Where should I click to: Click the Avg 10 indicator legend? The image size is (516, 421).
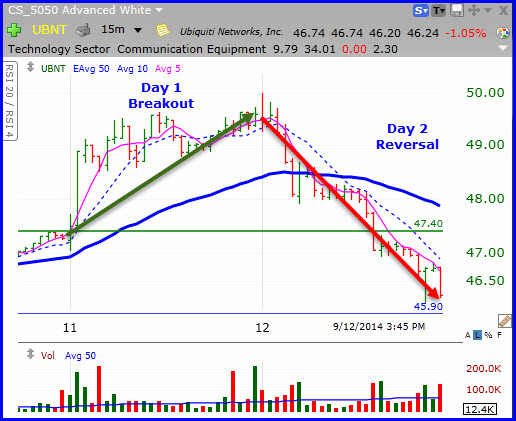point(132,69)
